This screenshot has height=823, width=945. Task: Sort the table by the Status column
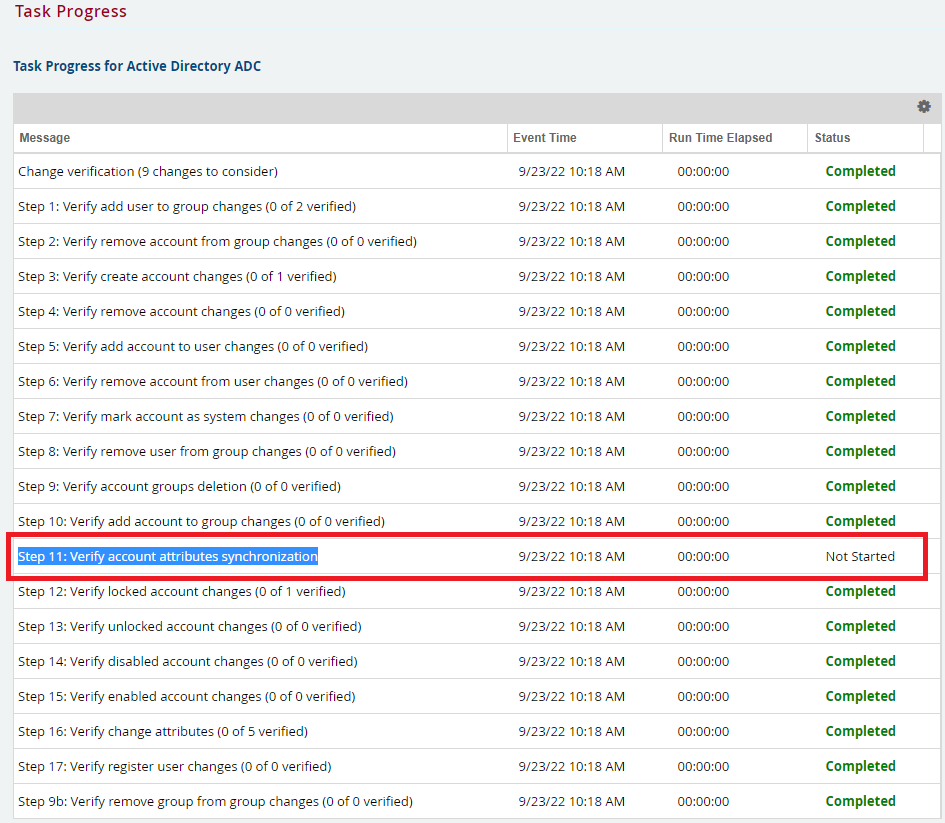[x=832, y=137]
